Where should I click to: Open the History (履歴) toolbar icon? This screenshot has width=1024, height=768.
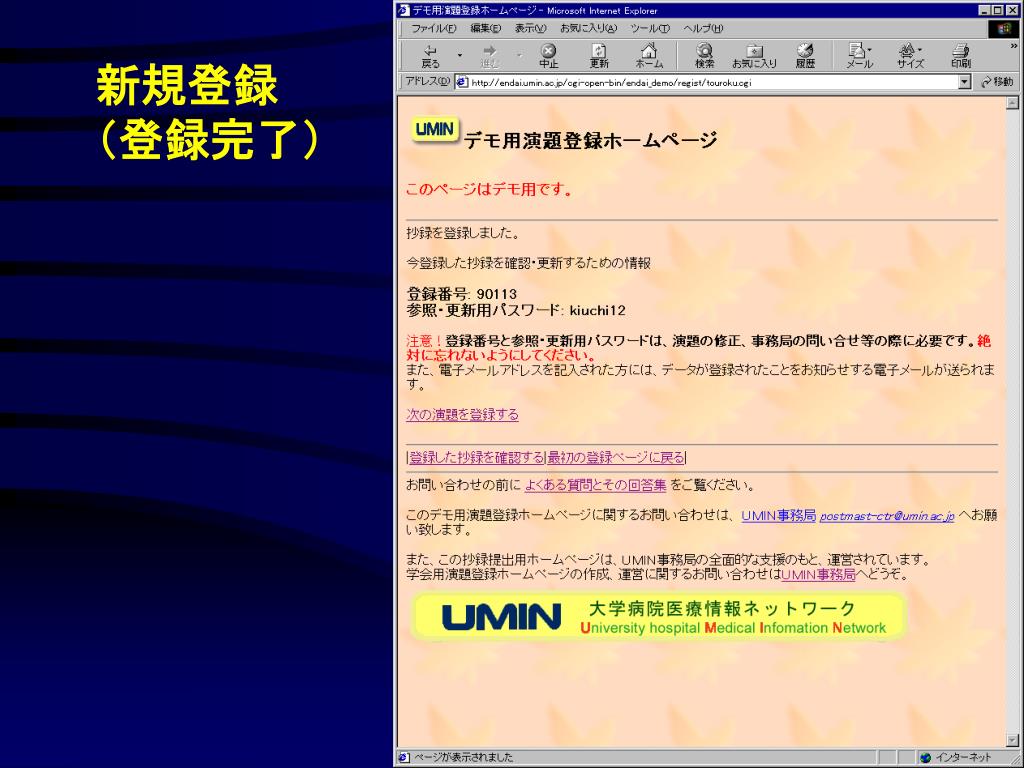[805, 56]
